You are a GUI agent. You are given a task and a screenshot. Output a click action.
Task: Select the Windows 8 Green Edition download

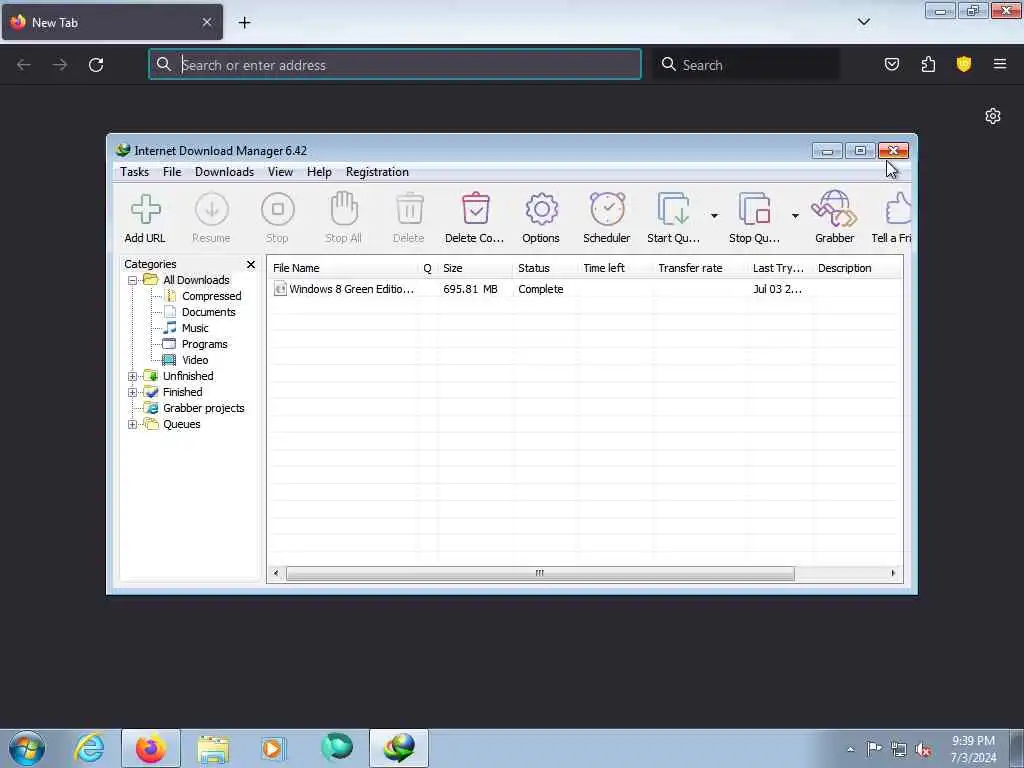coord(351,289)
